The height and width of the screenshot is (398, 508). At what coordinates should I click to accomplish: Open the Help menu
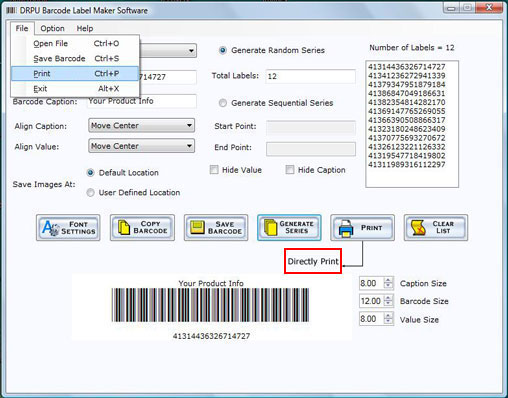[85, 28]
